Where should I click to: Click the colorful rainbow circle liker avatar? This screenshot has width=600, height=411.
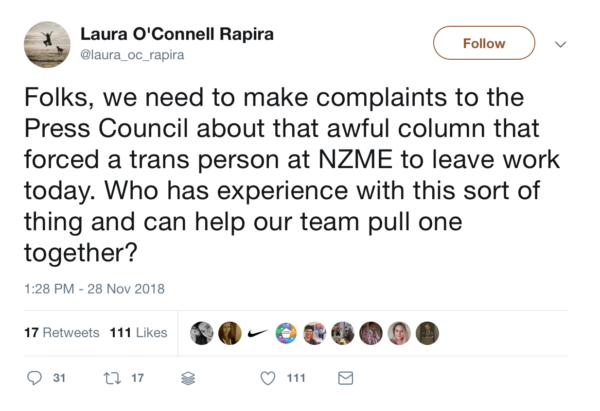(286, 333)
